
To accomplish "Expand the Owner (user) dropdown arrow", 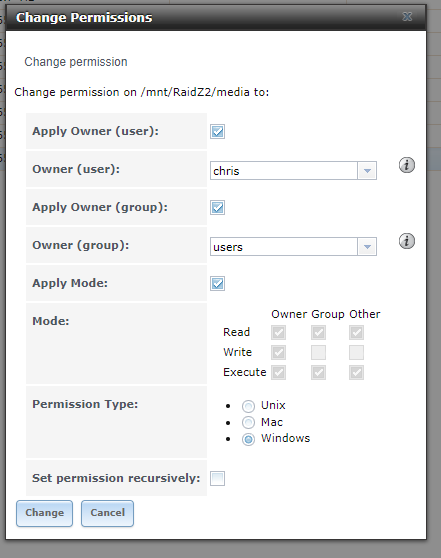I will 367,171.
